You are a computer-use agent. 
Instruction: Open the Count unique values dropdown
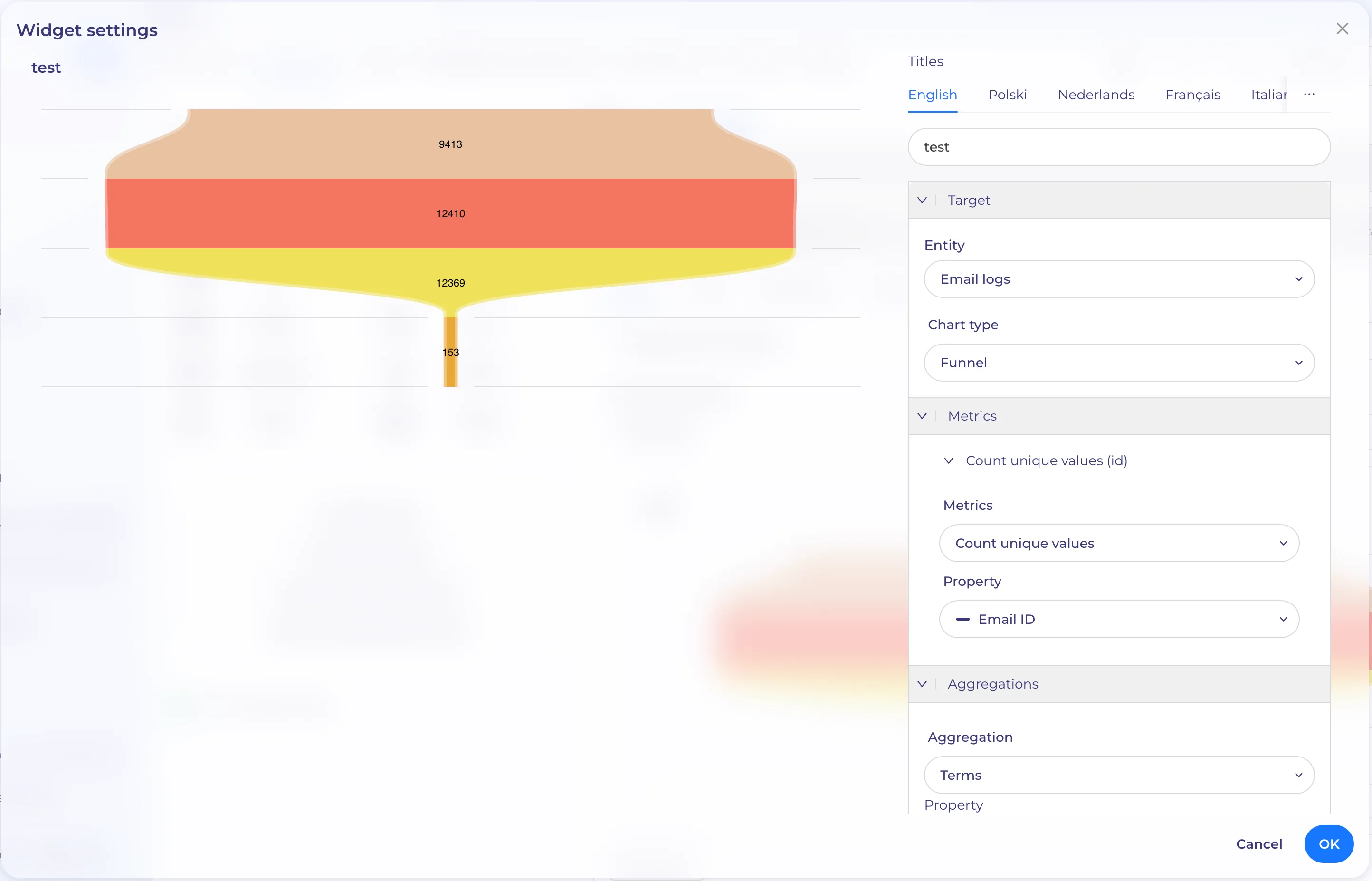click(x=1119, y=544)
